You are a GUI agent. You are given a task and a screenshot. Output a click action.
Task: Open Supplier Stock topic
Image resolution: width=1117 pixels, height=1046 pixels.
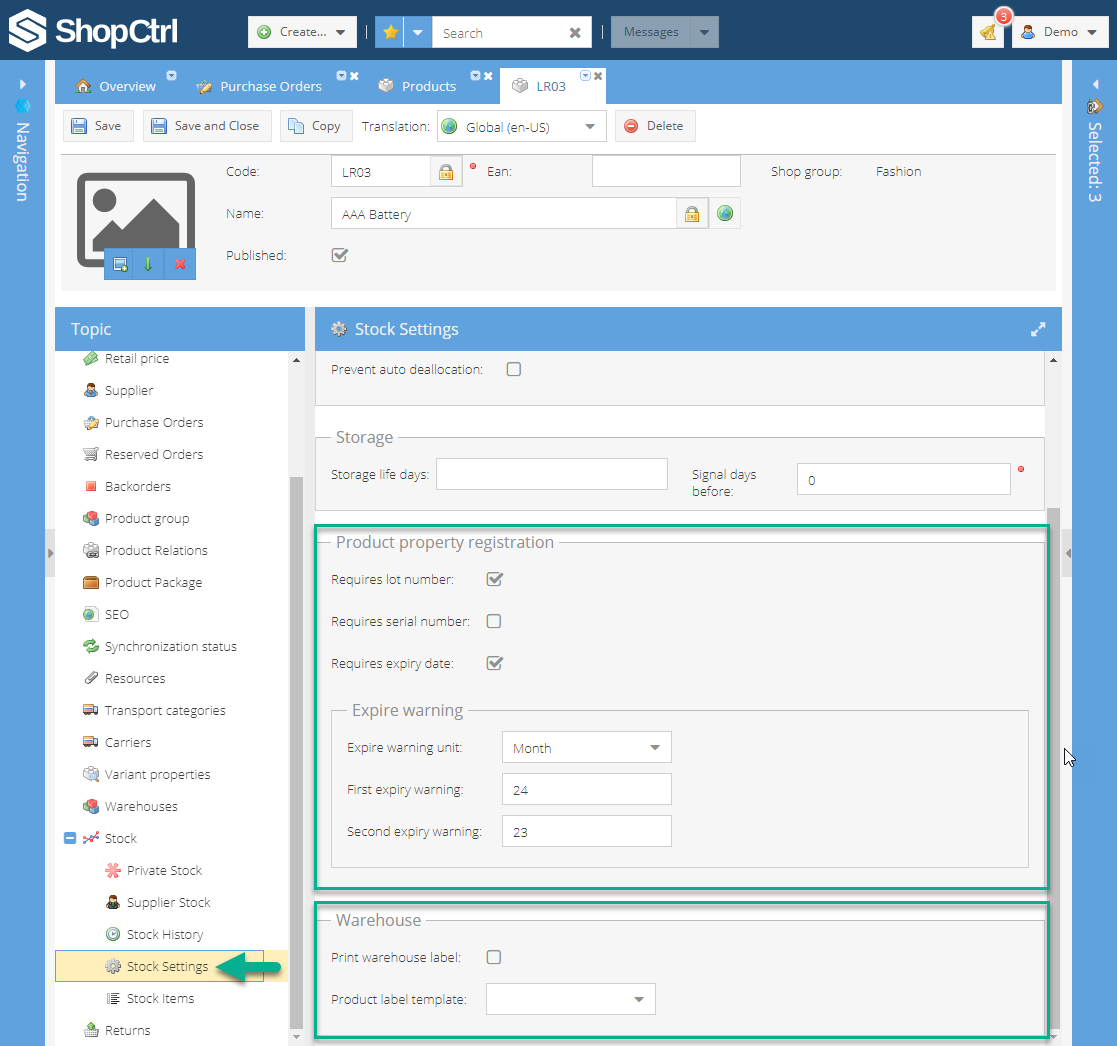168,903
